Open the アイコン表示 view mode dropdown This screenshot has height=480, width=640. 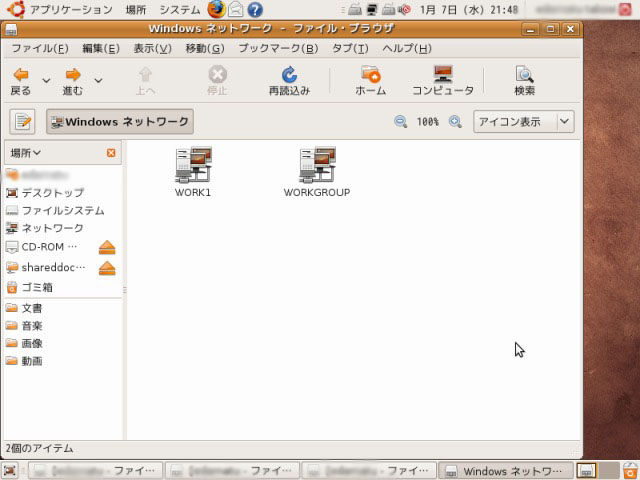524,122
